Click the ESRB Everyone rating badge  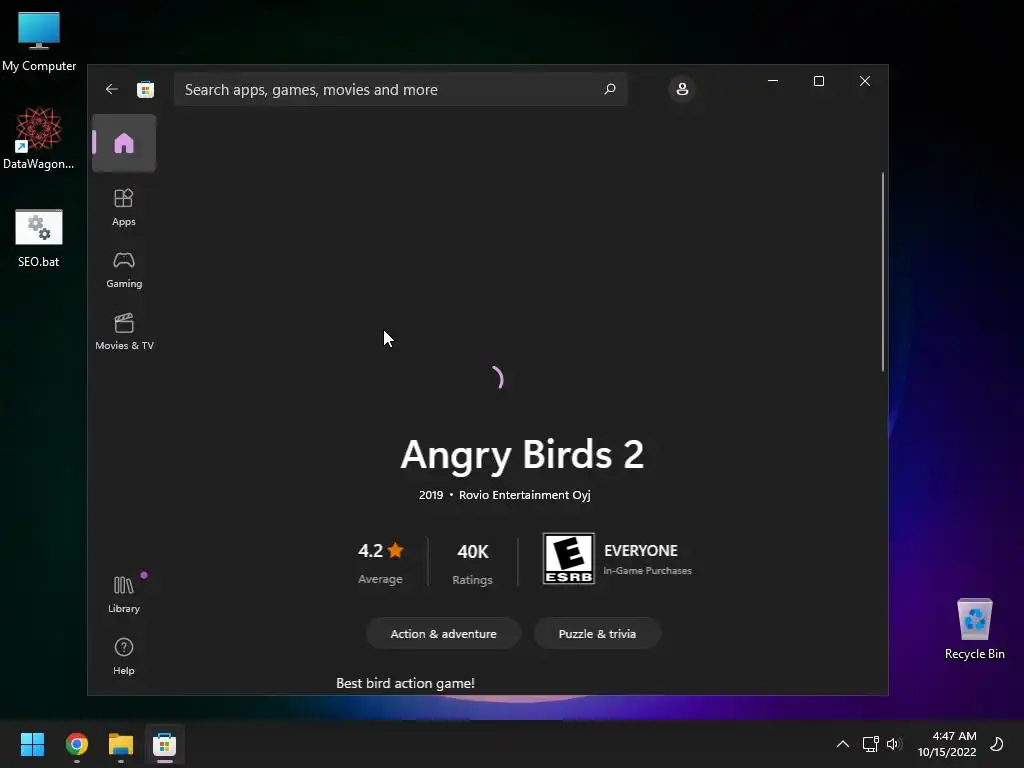(x=569, y=559)
